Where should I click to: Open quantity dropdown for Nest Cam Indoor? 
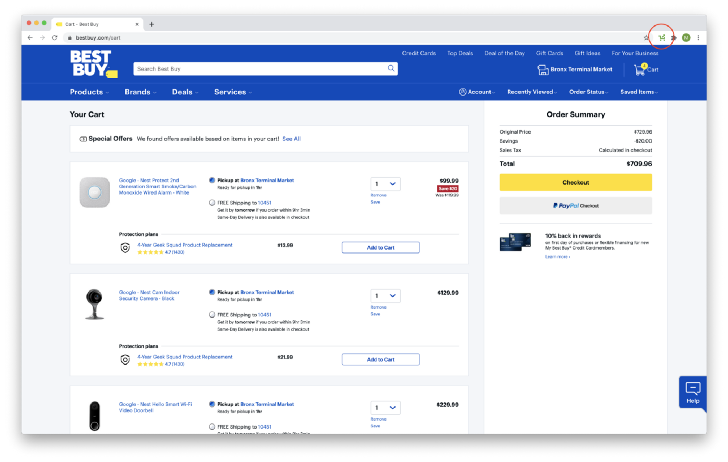click(385, 296)
